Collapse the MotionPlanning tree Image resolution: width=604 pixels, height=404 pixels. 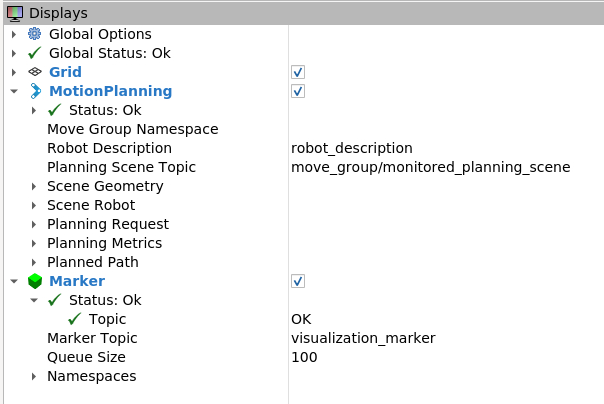[14, 91]
